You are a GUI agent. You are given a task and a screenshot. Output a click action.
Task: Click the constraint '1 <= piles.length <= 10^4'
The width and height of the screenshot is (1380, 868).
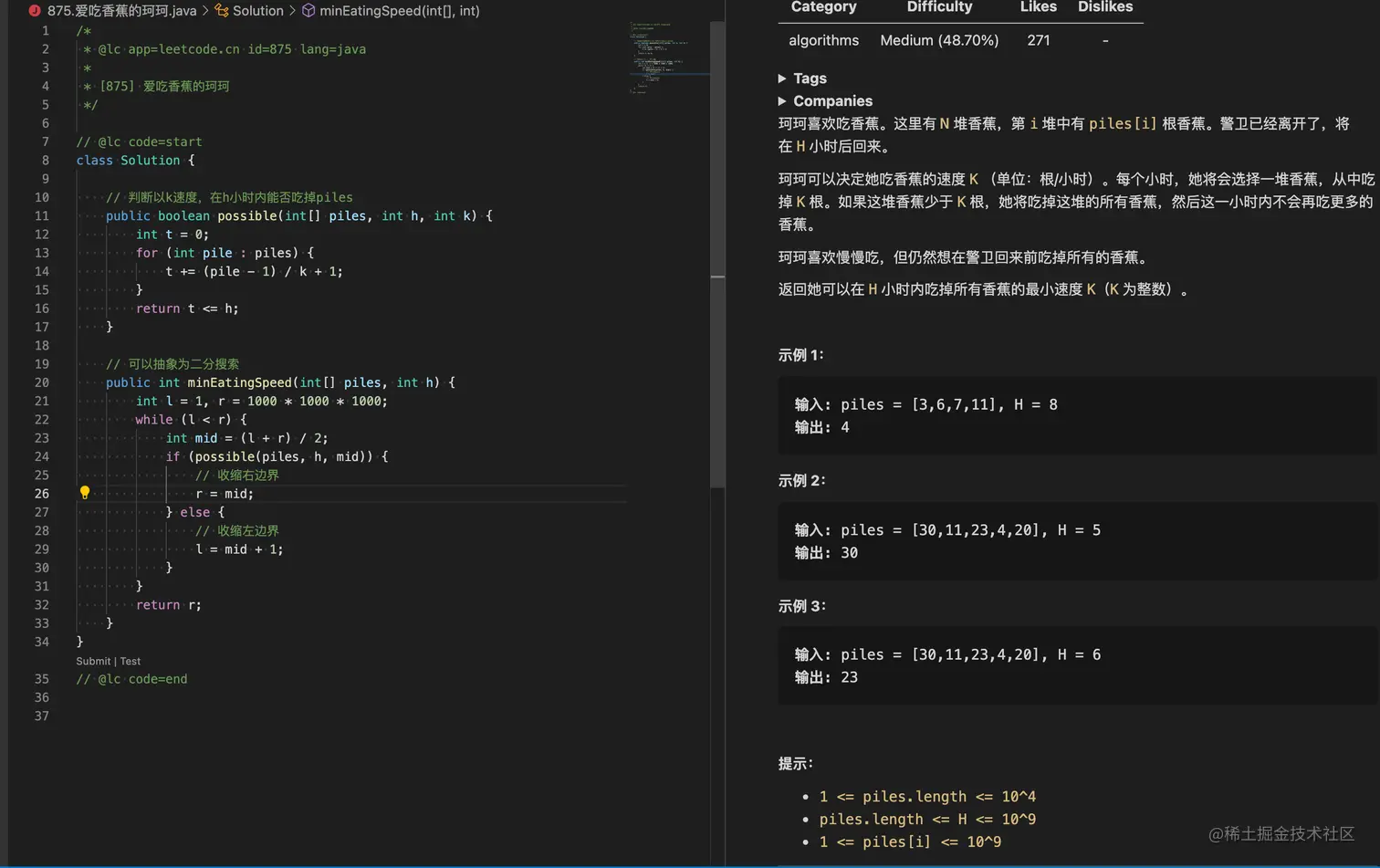click(x=927, y=797)
